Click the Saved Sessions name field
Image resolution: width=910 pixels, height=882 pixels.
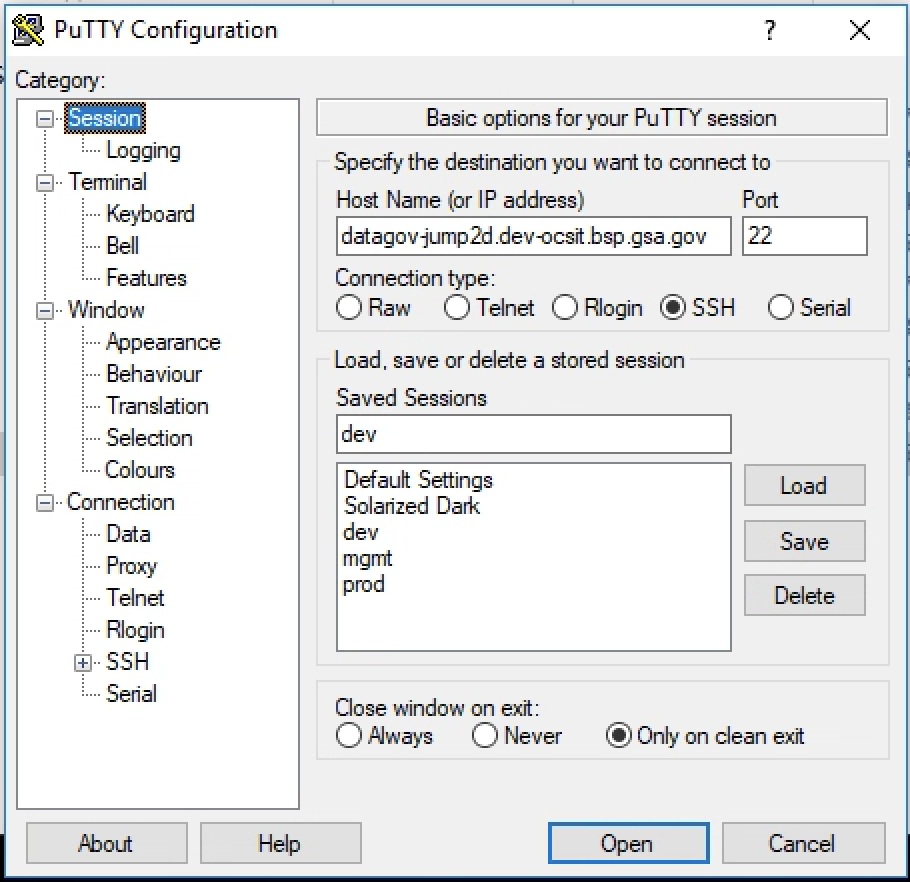coord(533,434)
